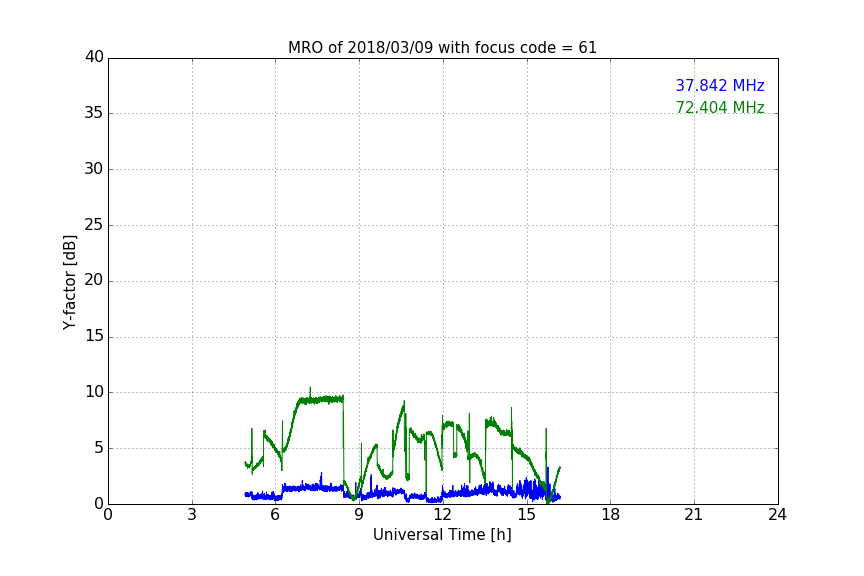Click the y-axis tick label "30"

point(94,169)
